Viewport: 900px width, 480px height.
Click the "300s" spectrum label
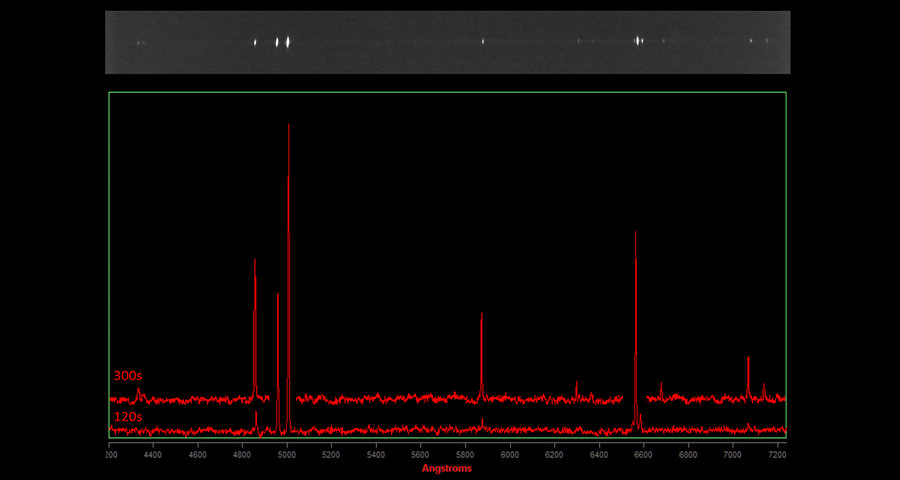click(127, 376)
